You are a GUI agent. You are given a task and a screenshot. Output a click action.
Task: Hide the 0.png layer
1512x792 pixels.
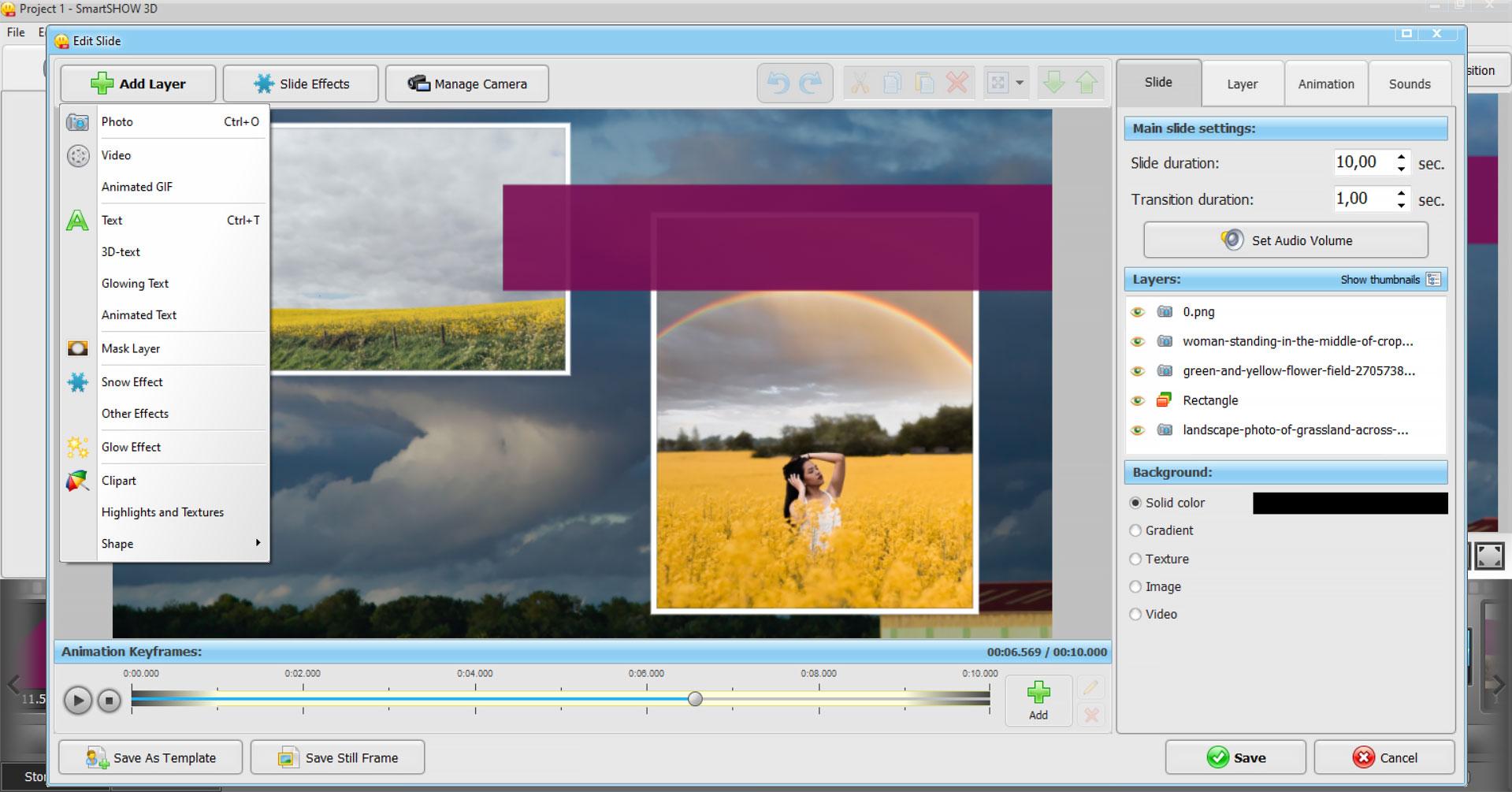1137,311
